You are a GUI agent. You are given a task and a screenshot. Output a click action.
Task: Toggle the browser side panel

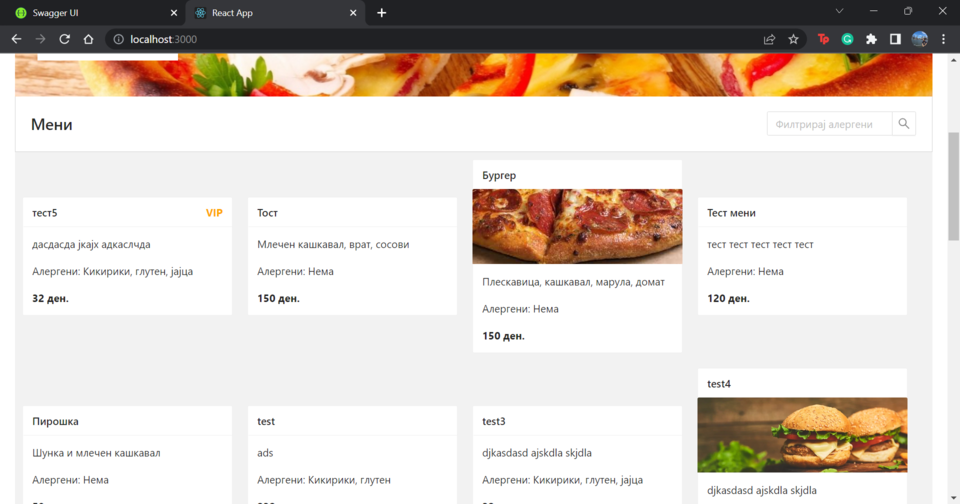(895, 39)
